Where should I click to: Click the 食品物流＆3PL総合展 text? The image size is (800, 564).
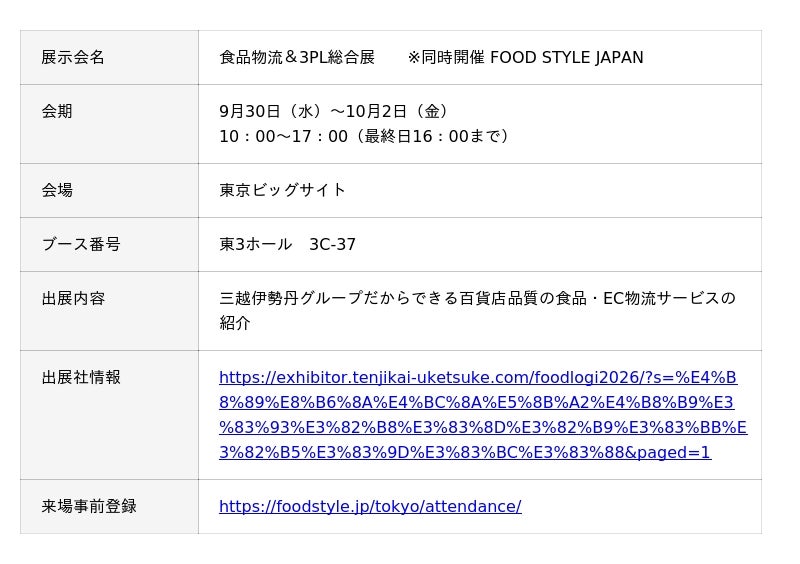(x=297, y=57)
